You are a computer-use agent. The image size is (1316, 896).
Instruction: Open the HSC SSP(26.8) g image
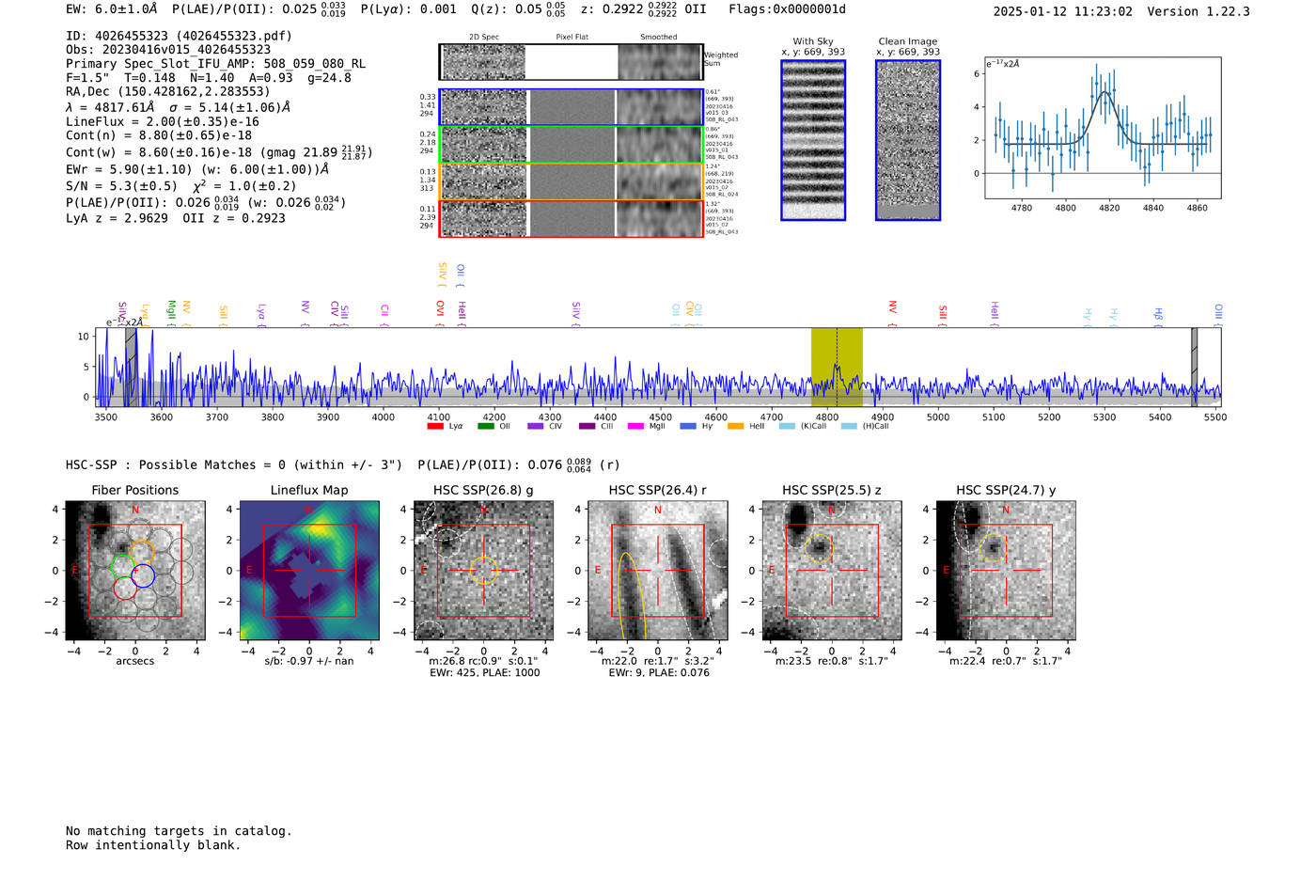pos(483,571)
